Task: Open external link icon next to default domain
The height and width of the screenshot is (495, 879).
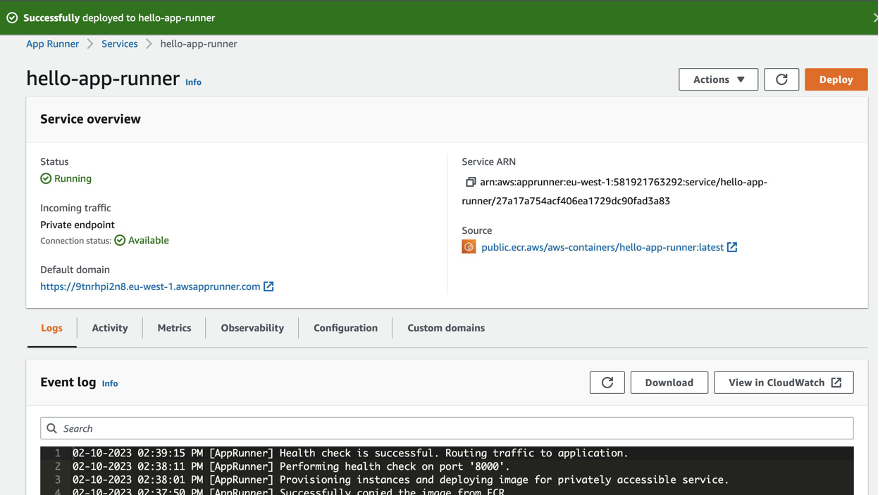Action: [269, 286]
